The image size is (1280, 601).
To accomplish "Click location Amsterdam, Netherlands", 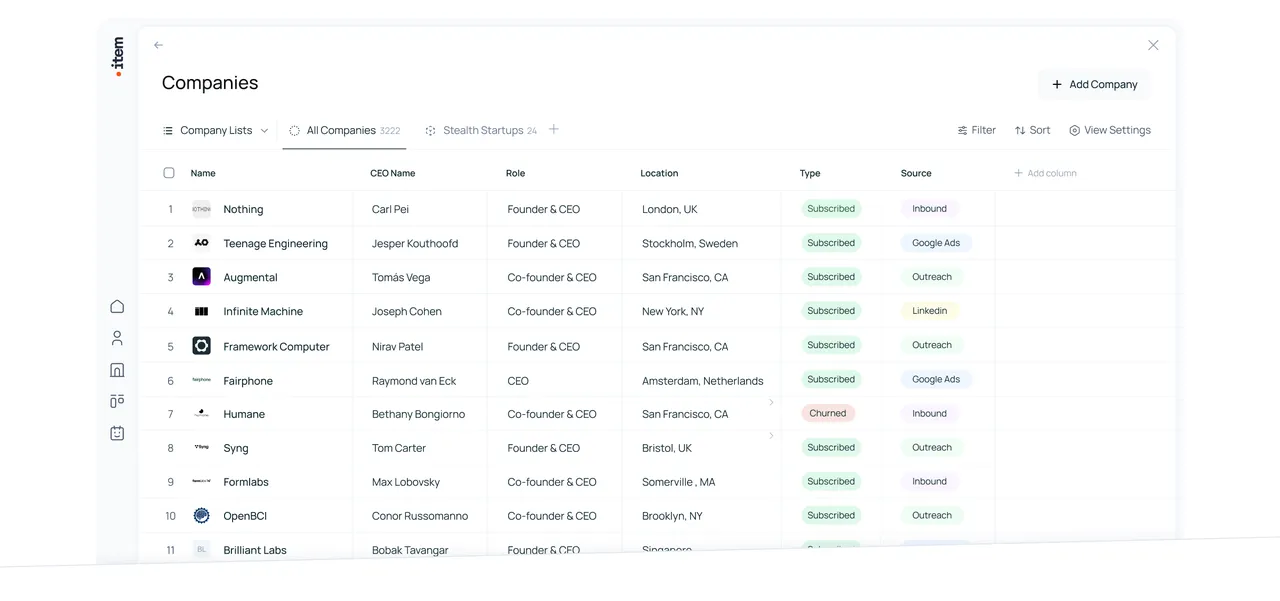I will [702, 381].
